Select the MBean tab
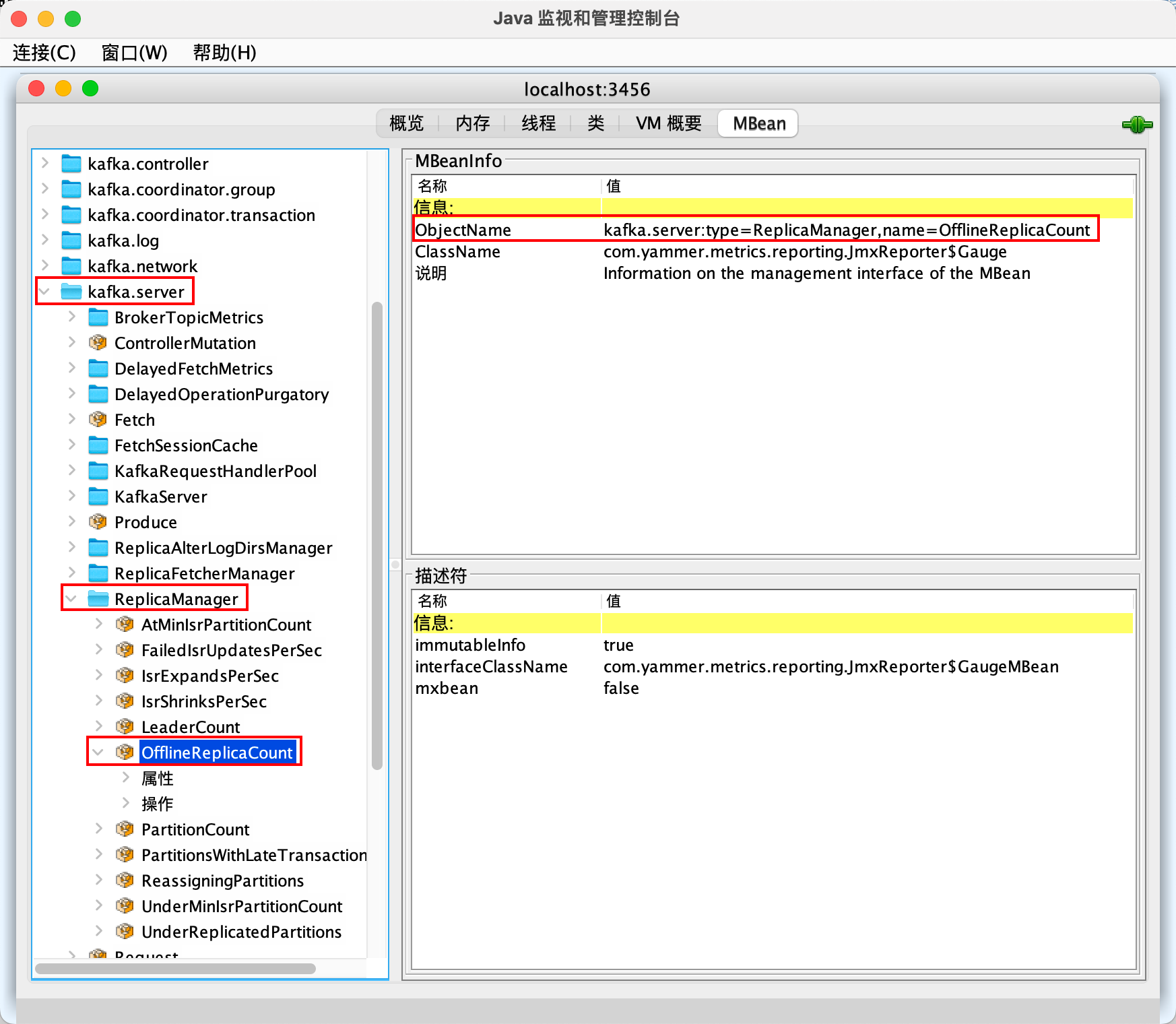This screenshot has height=1024, width=1176. pos(759,123)
